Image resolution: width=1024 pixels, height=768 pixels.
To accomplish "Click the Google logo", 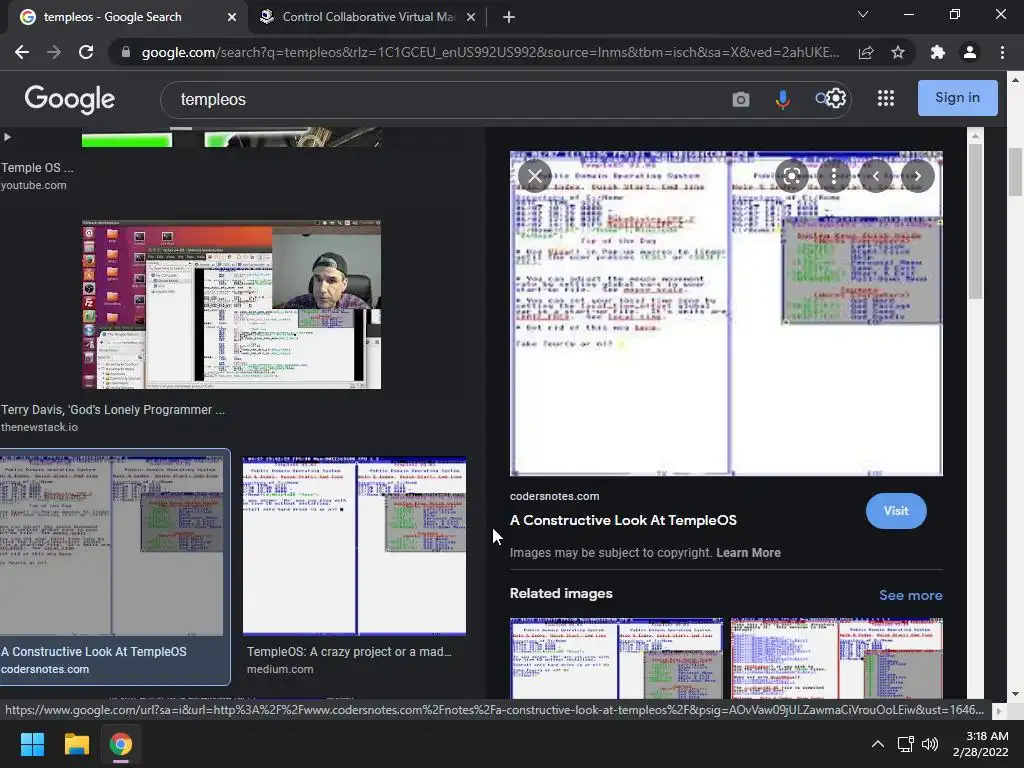I will point(69,99).
